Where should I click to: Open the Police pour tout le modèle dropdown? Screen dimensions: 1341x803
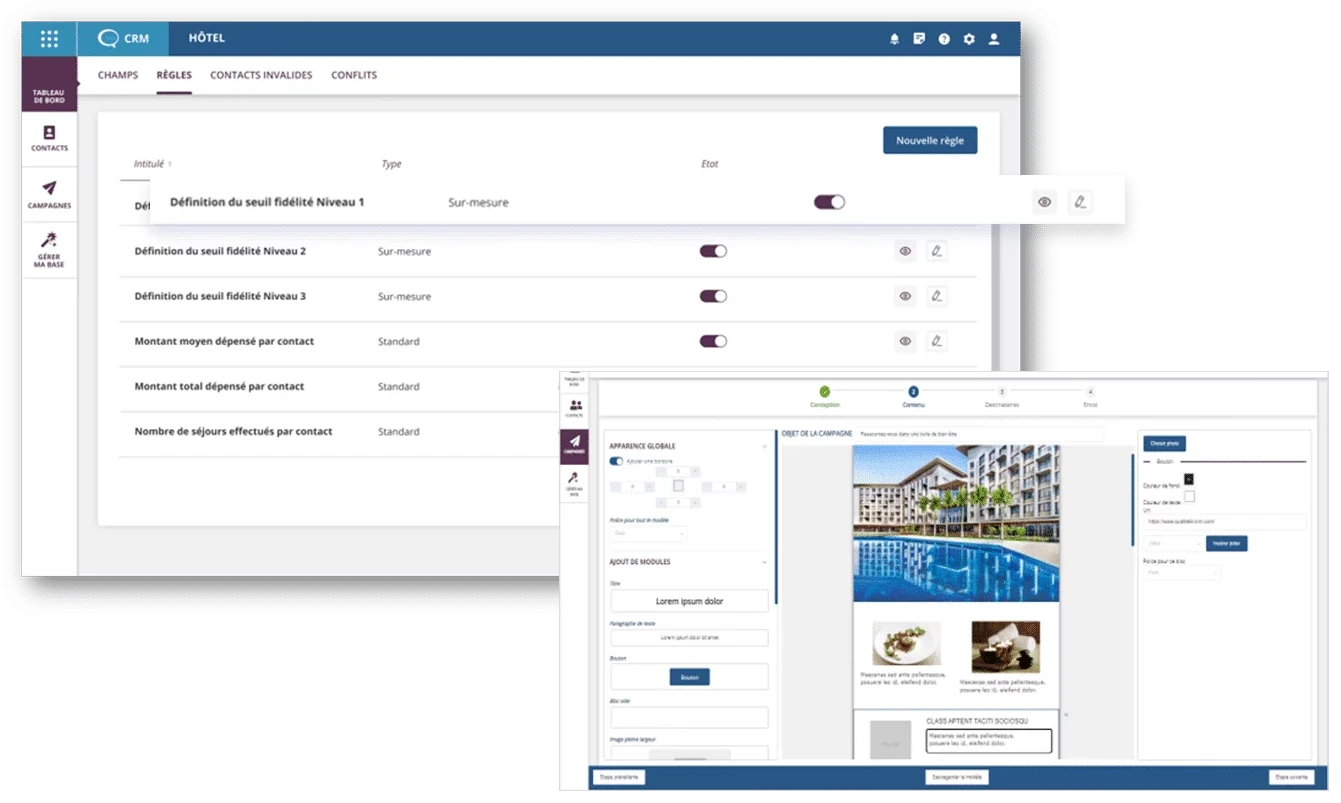(648, 534)
